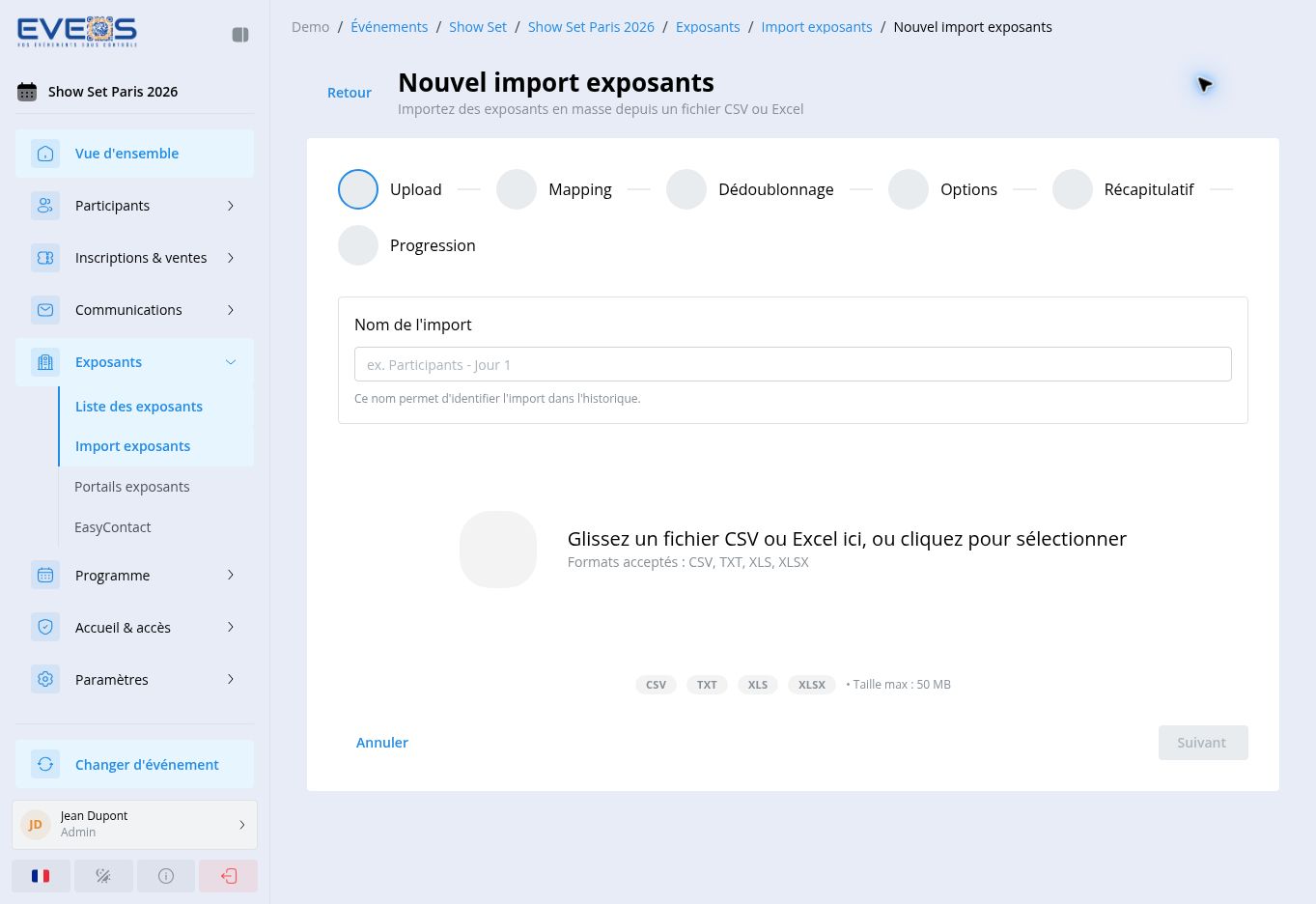
Task: Click the Communications envelope icon
Action: 45,310
